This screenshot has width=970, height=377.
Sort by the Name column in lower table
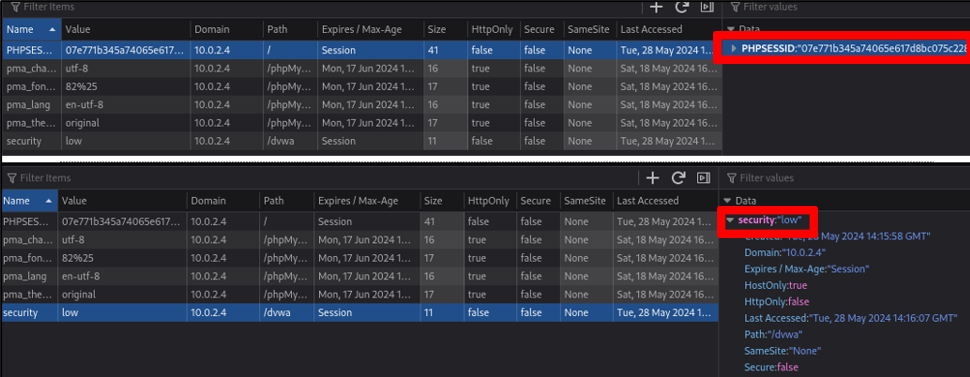click(x=30, y=201)
